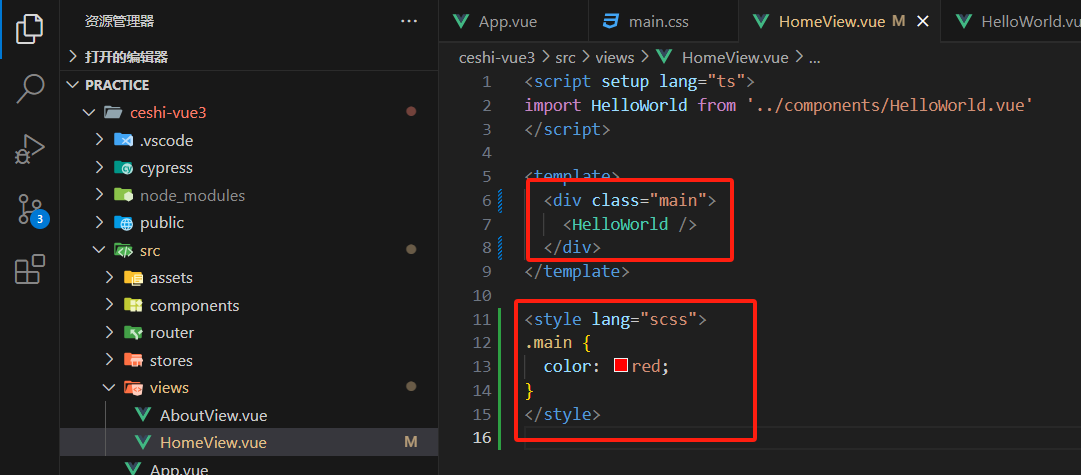Screen dimensions: 1081x475
Task: Click the assets folder icon
Action: (x=133, y=278)
